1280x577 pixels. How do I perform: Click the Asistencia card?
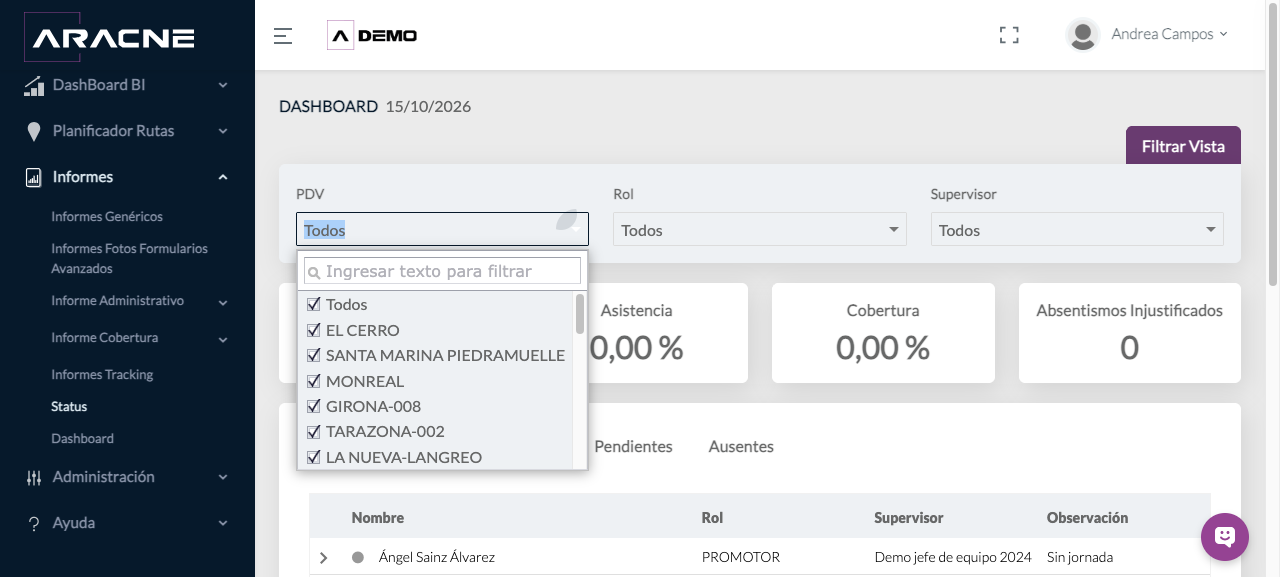666,333
